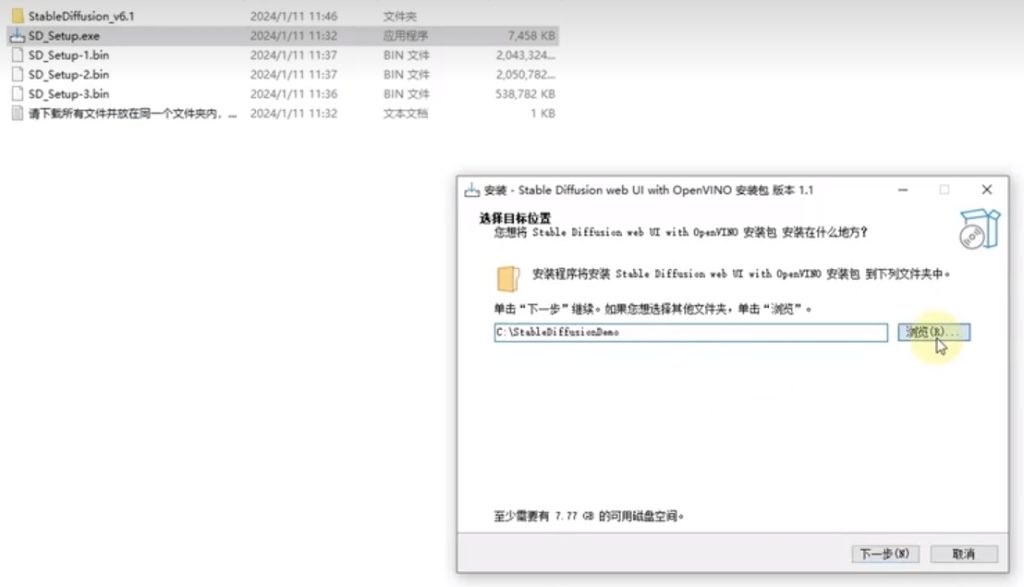Click the date in the SD_Setup-2.bin row

(294, 74)
